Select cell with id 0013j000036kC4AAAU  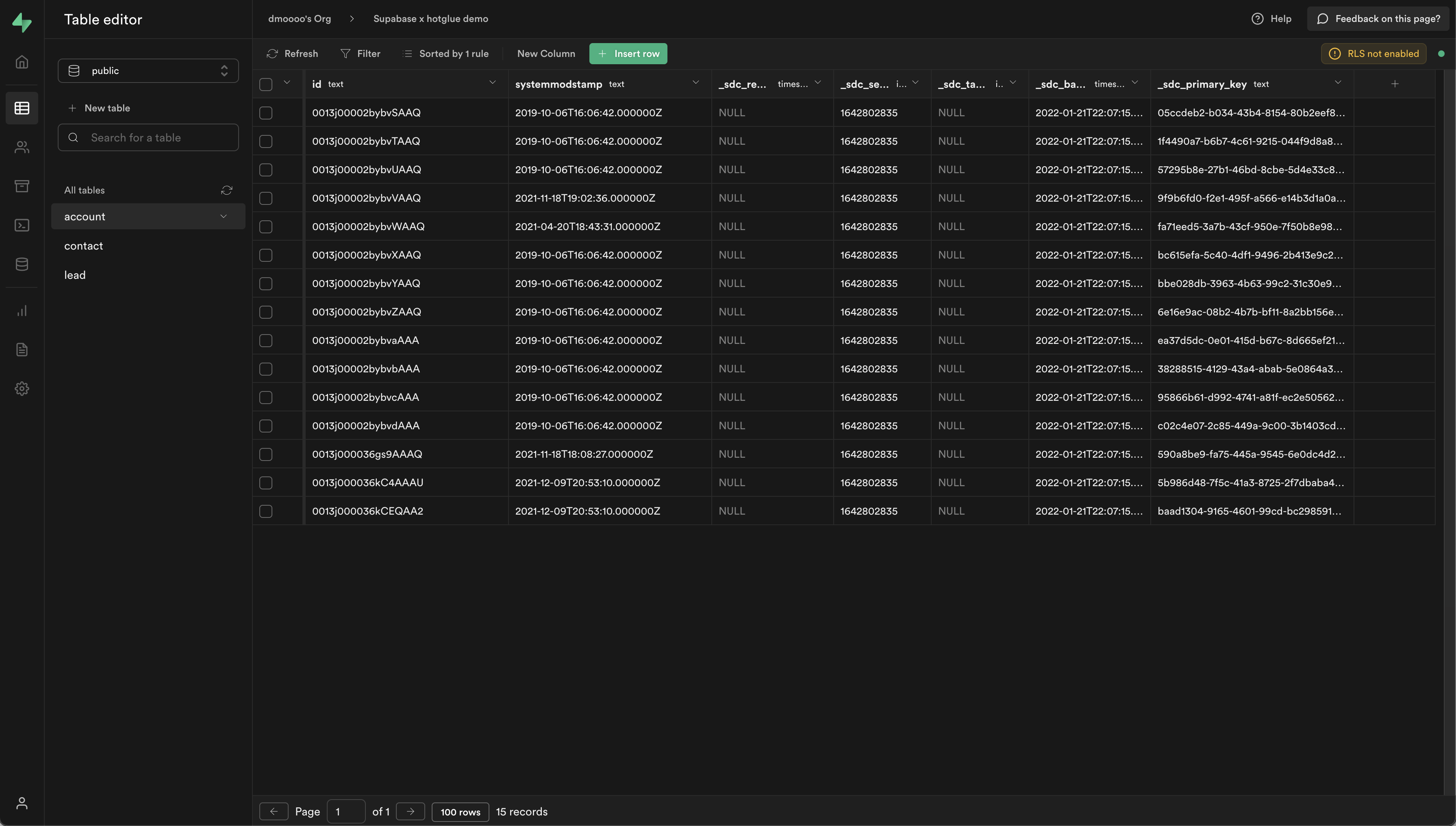click(x=406, y=482)
